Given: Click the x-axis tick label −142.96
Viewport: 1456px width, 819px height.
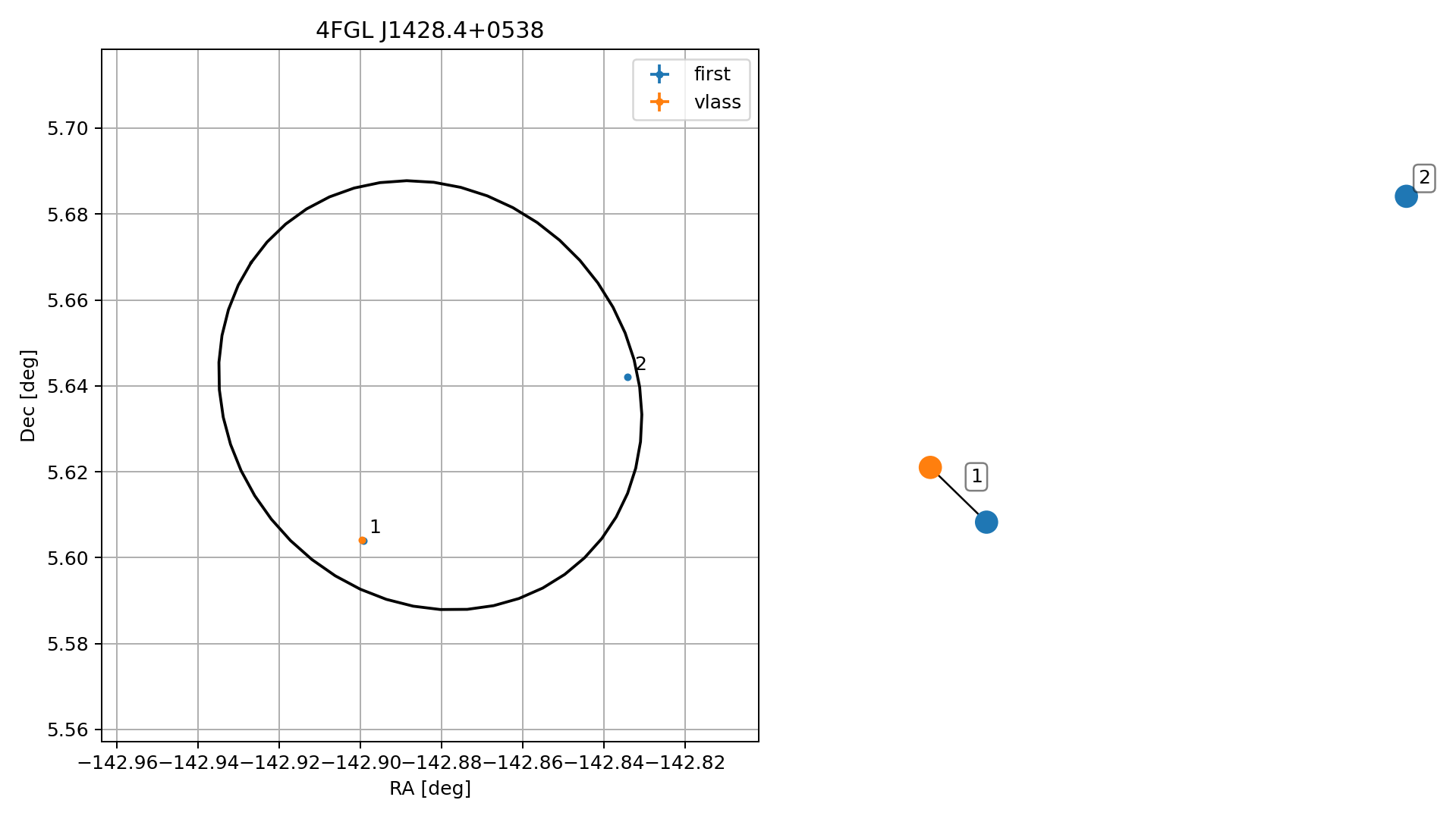Looking at the screenshot, I should click(x=116, y=762).
